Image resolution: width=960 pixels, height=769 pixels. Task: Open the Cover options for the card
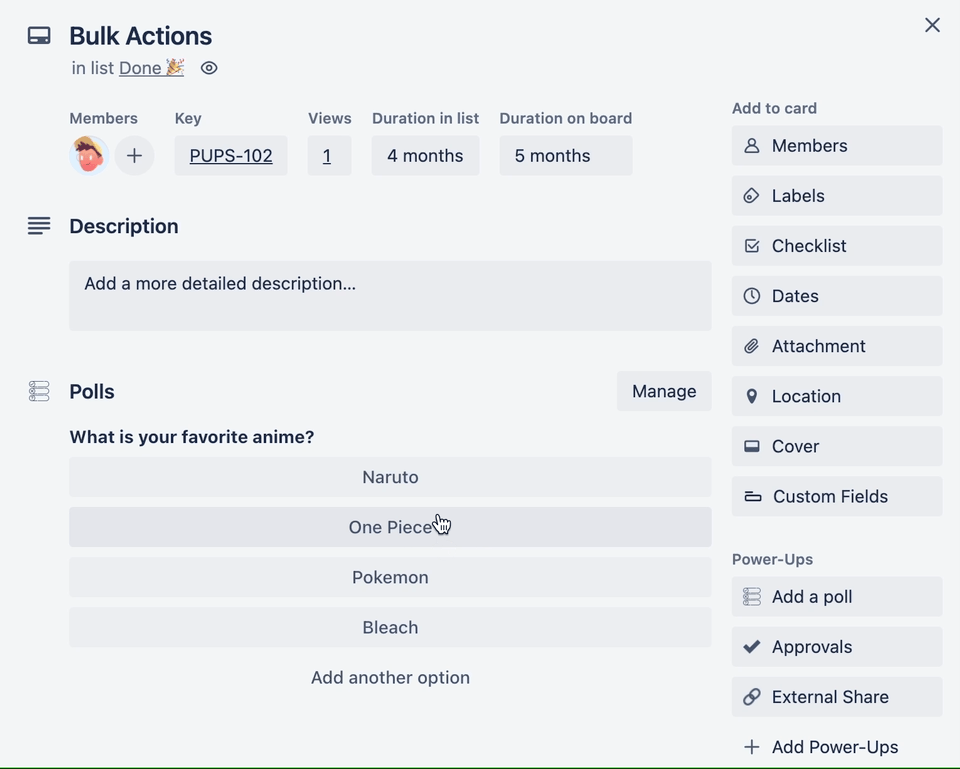pyautogui.click(x=836, y=446)
